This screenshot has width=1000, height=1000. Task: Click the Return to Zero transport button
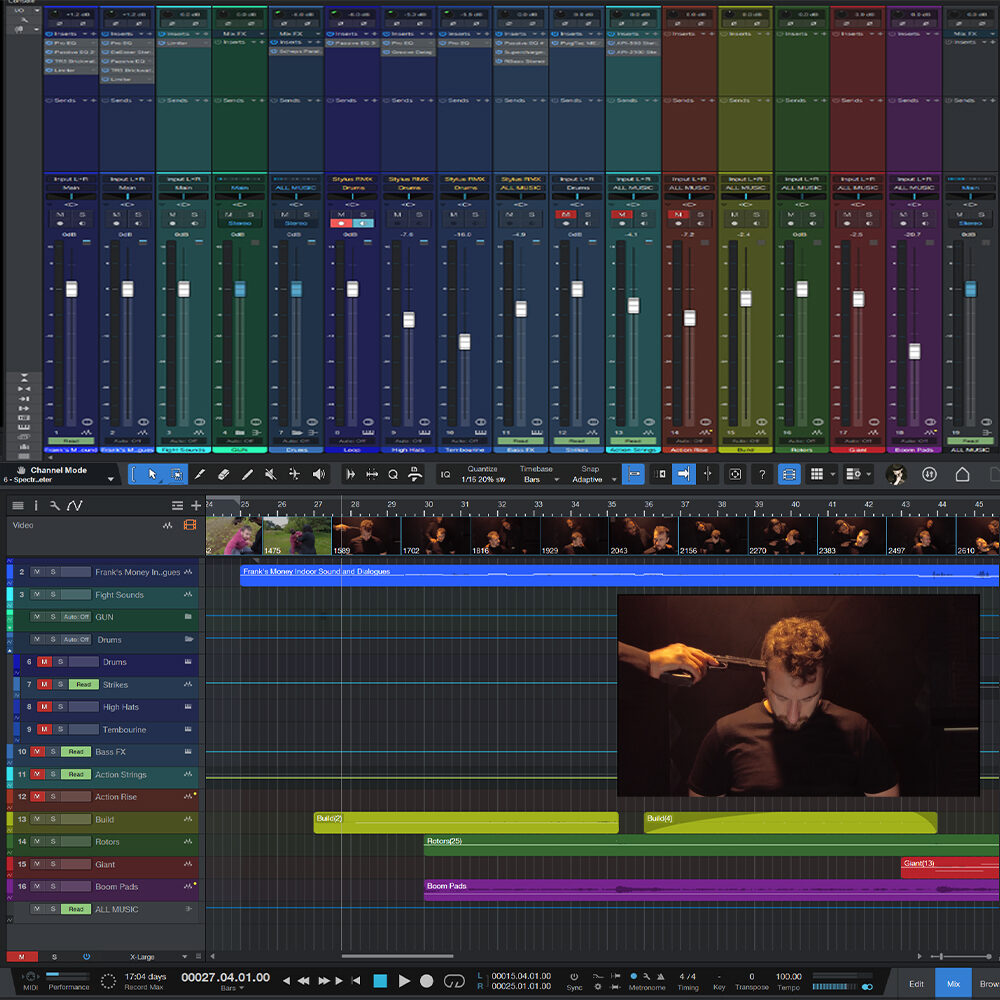356,981
